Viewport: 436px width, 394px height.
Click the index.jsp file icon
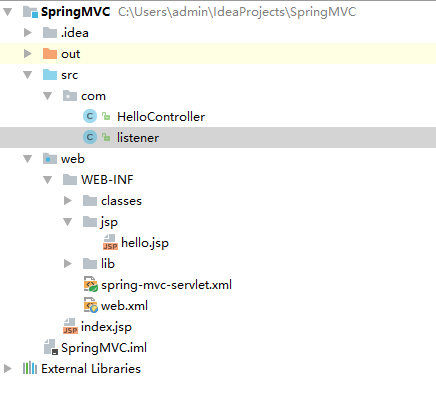coord(70,326)
